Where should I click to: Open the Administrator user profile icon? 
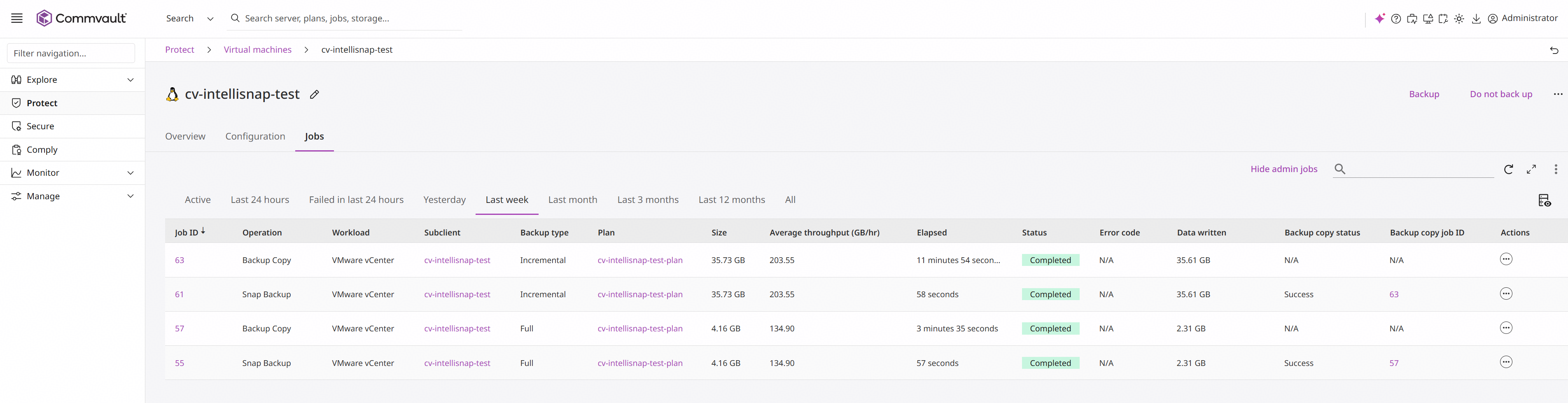pyautogui.click(x=1493, y=19)
